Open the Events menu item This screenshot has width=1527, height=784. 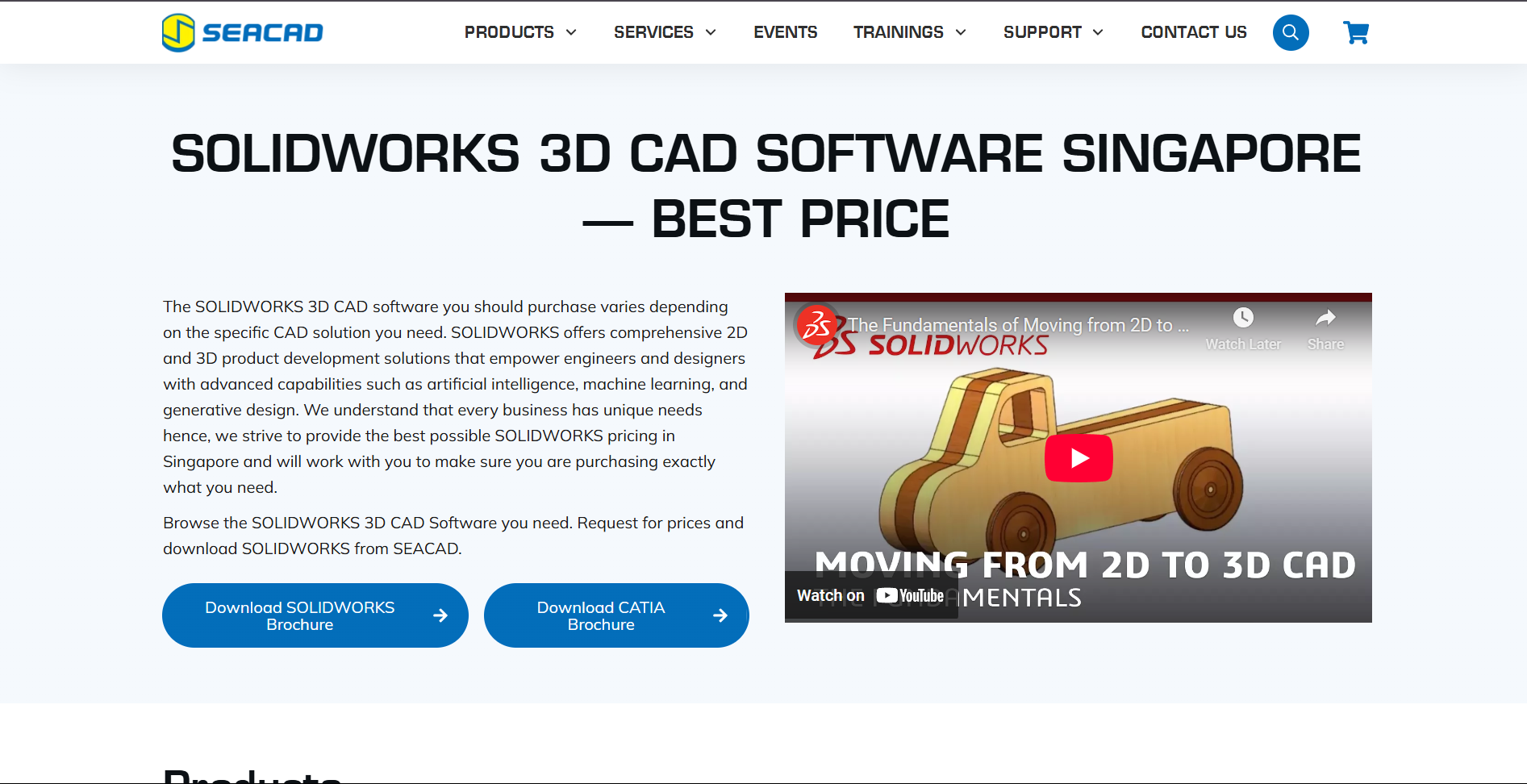[x=785, y=33]
